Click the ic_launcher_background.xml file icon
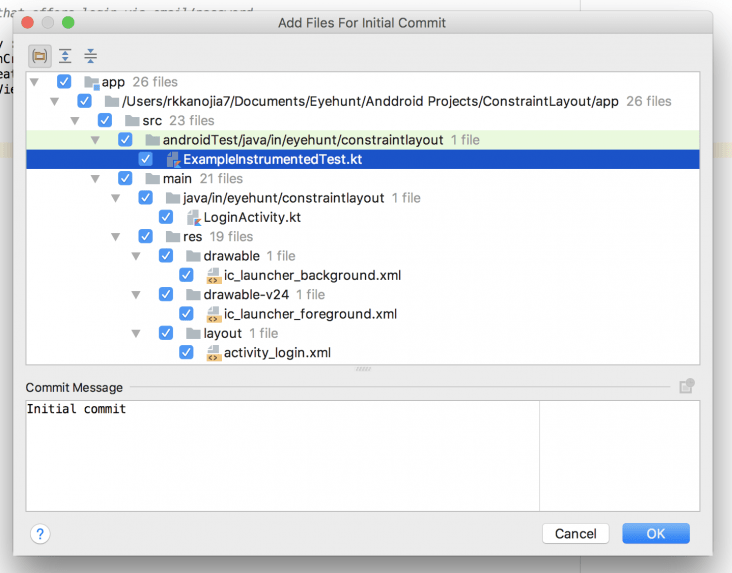The width and height of the screenshot is (732, 573). 214,276
